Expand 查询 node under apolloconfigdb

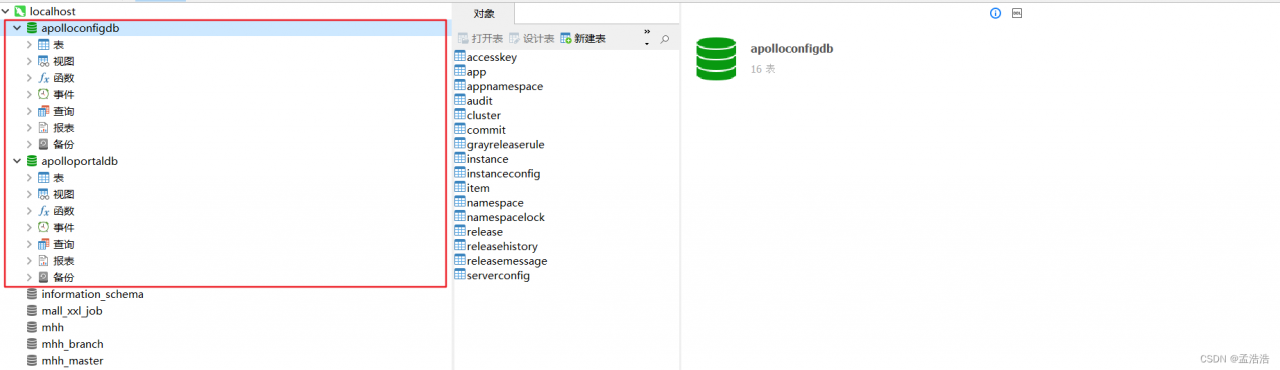click(29, 111)
